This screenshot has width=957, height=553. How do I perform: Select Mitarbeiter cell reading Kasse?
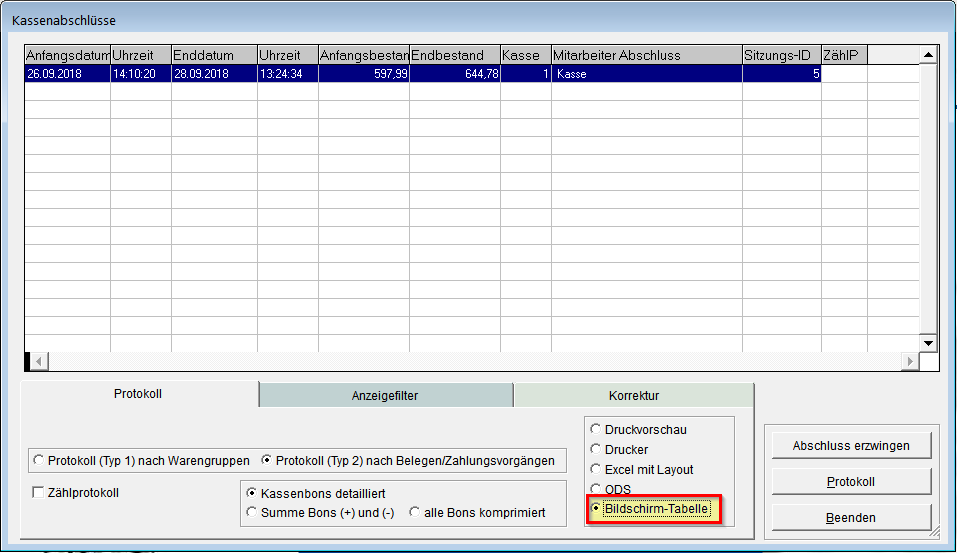click(647, 74)
